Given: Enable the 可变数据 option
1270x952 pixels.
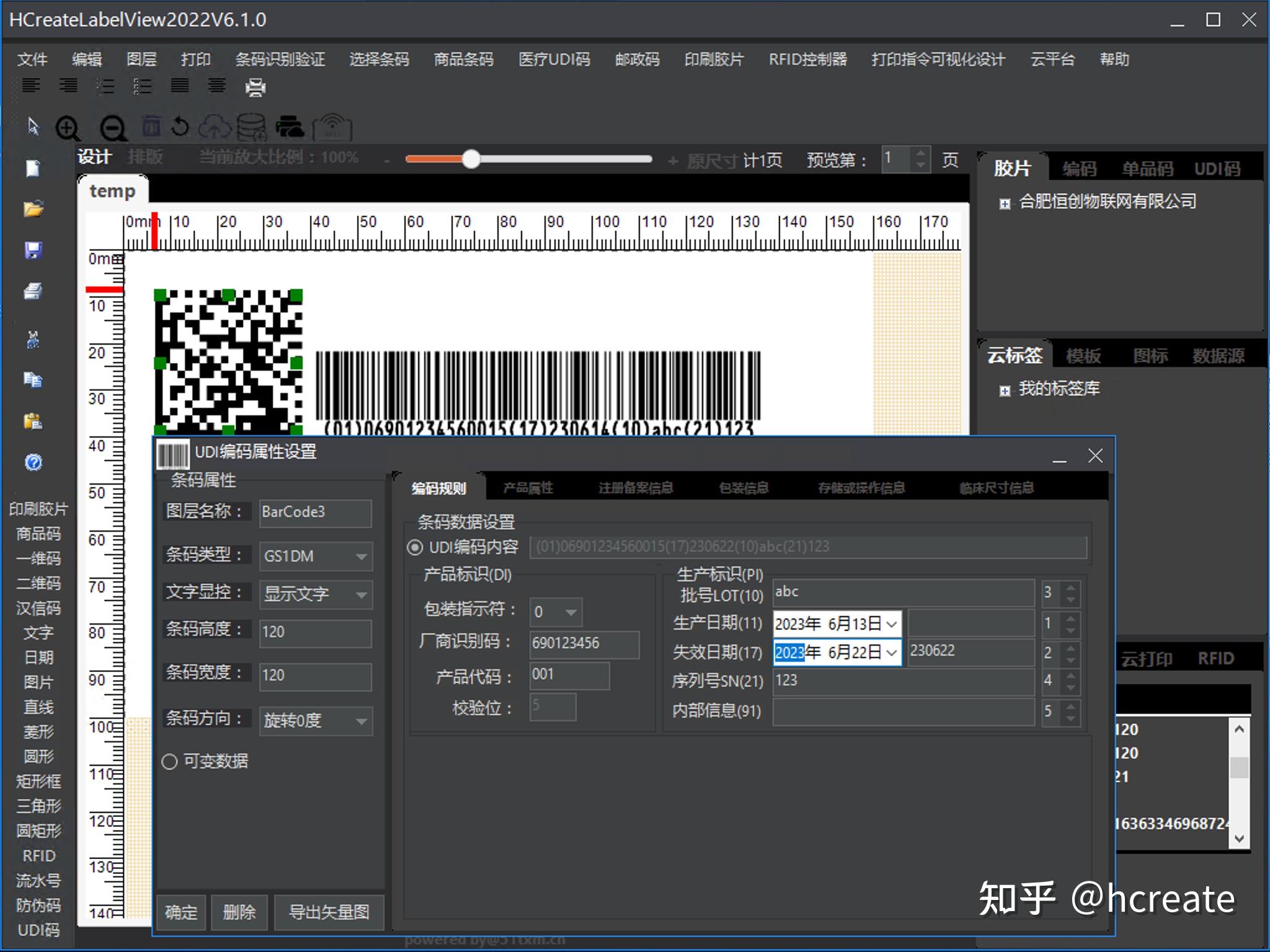Looking at the screenshot, I should point(169,762).
